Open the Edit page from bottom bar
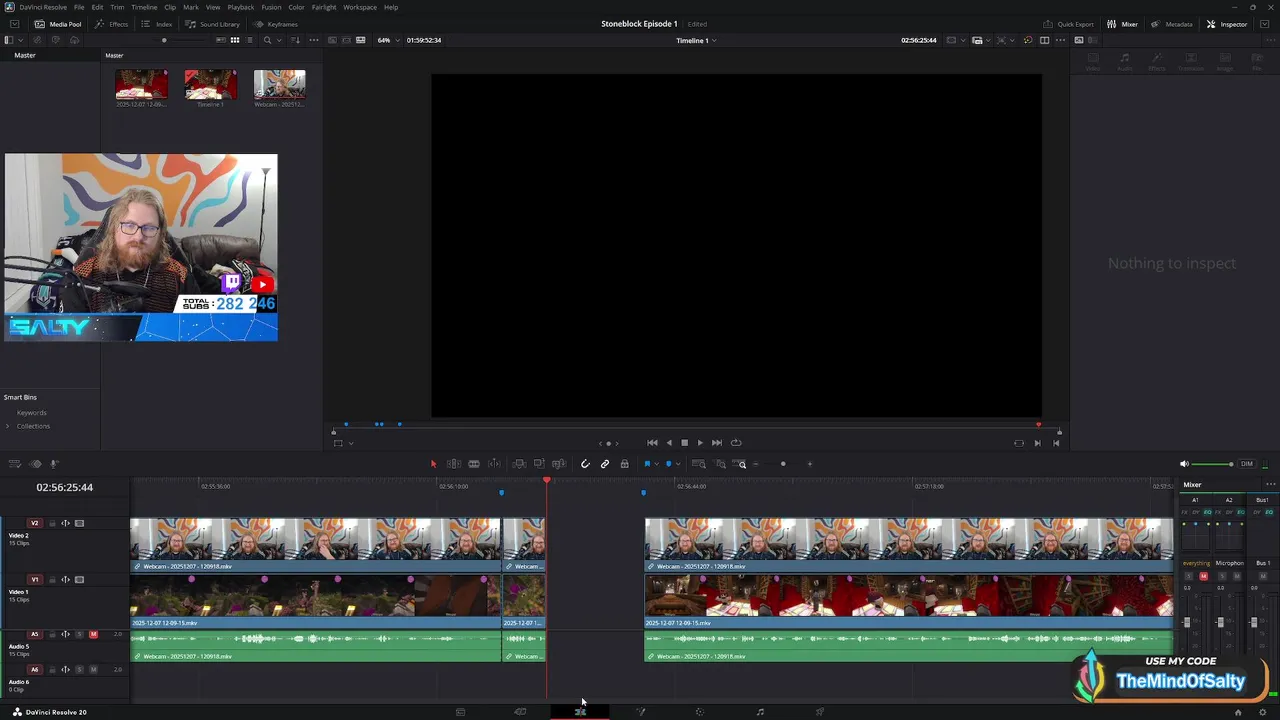The height and width of the screenshot is (720, 1280). pos(580,712)
